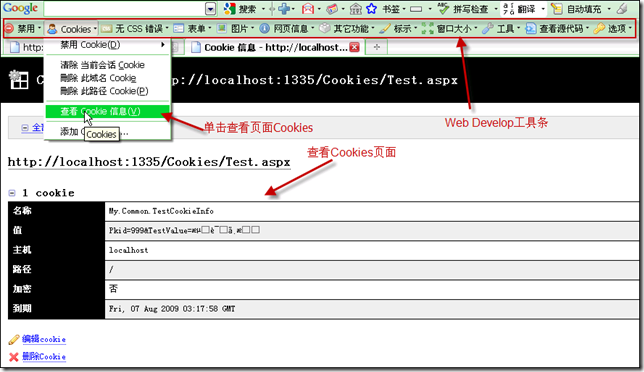Viewport: 644px width, 372px height.
Task: Click the Pkid=999&TestValue value cell
Action: pos(372,230)
